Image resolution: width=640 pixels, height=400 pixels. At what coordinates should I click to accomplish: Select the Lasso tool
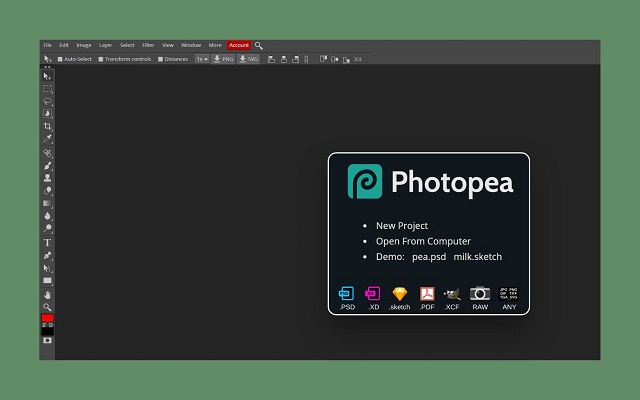(47, 101)
